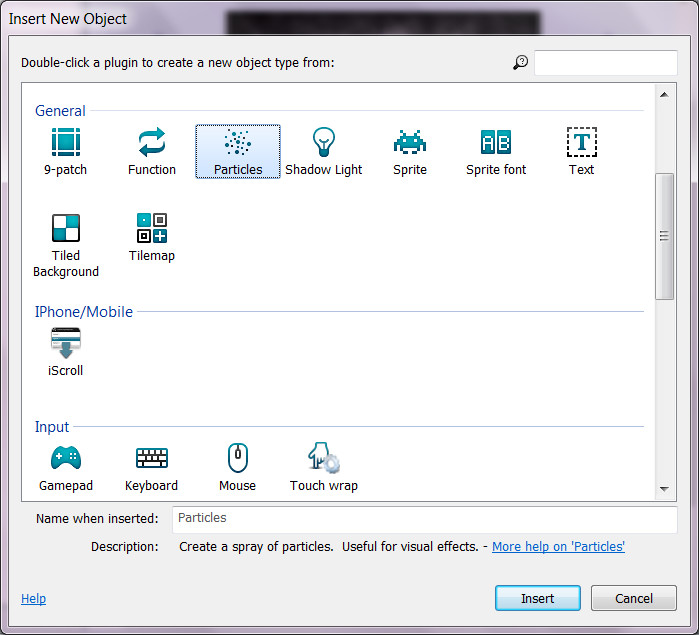Select the Mouse input plugin icon
The image size is (699, 635).
pyautogui.click(x=238, y=459)
